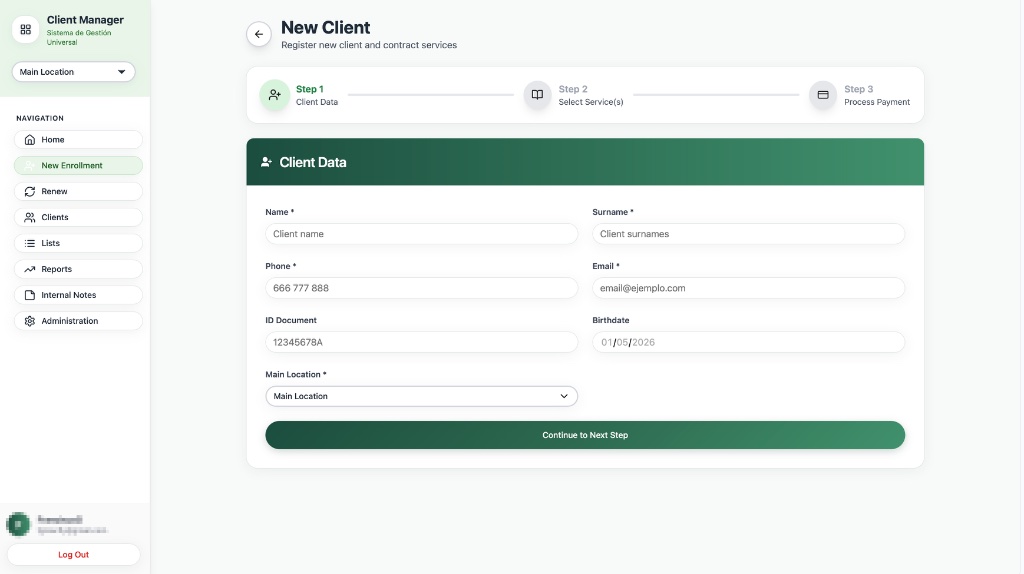
Task: Click the red Log Out button
Action: [x=74, y=554]
